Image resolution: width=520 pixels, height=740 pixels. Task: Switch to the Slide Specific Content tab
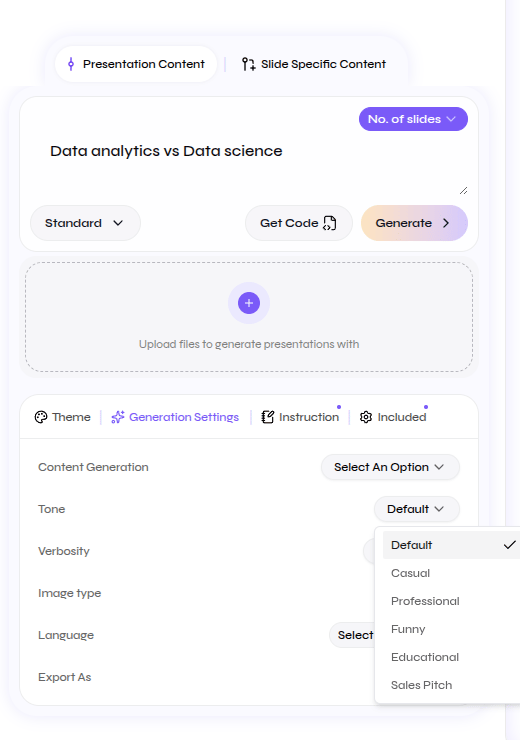[314, 64]
